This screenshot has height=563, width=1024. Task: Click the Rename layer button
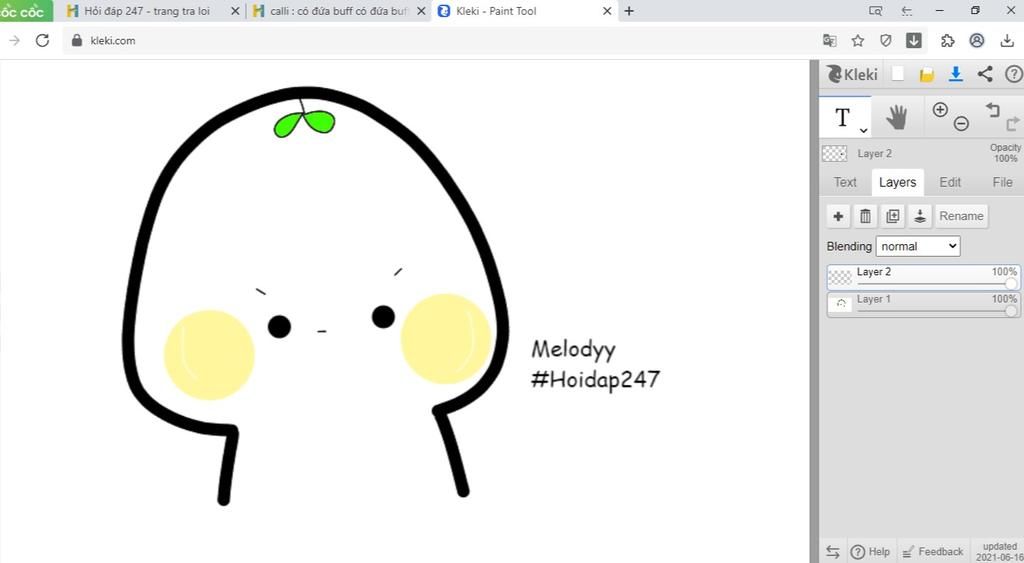tap(961, 216)
